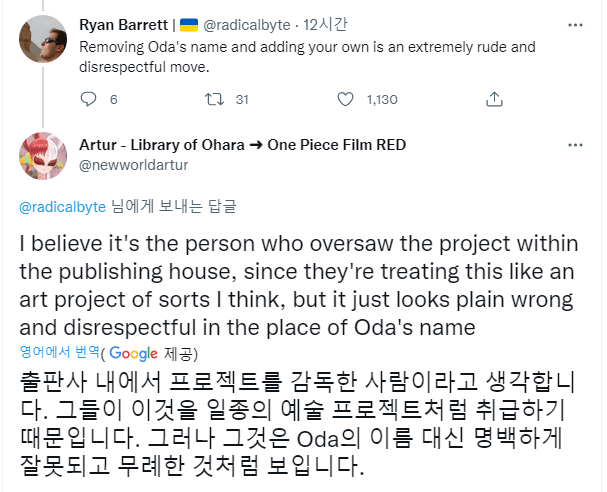The height and width of the screenshot is (492, 607).
Task: Like Ryan Barrett's tweet with the heart icon
Action: pos(345,99)
